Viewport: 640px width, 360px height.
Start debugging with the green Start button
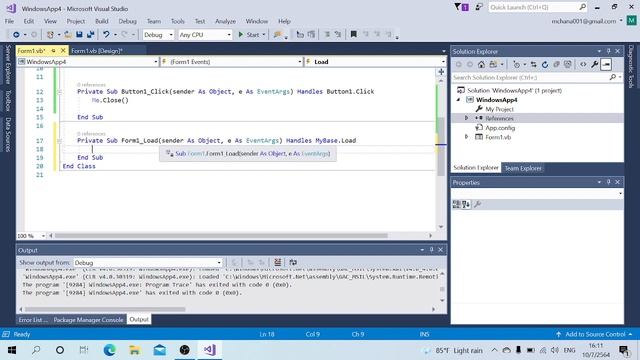point(249,35)
